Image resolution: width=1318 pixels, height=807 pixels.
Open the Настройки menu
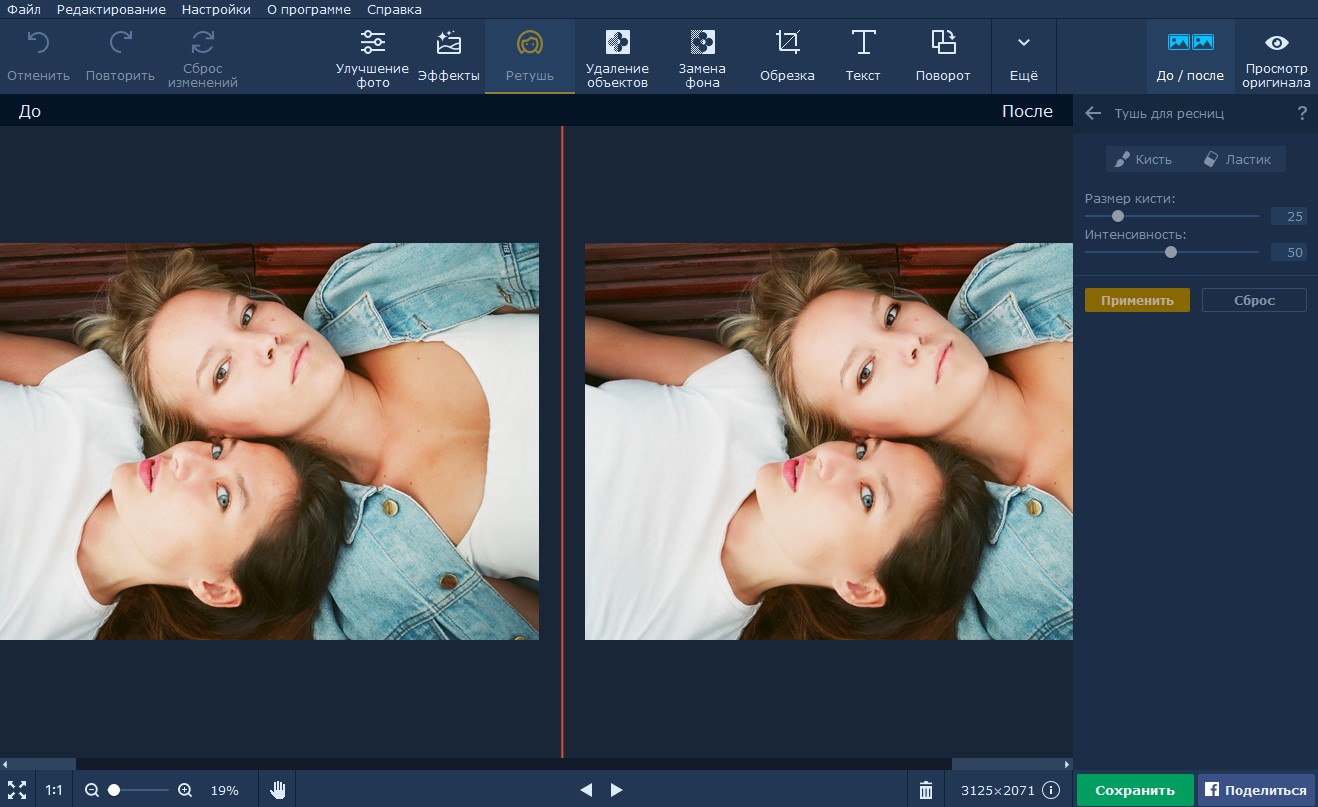(216, 9)
